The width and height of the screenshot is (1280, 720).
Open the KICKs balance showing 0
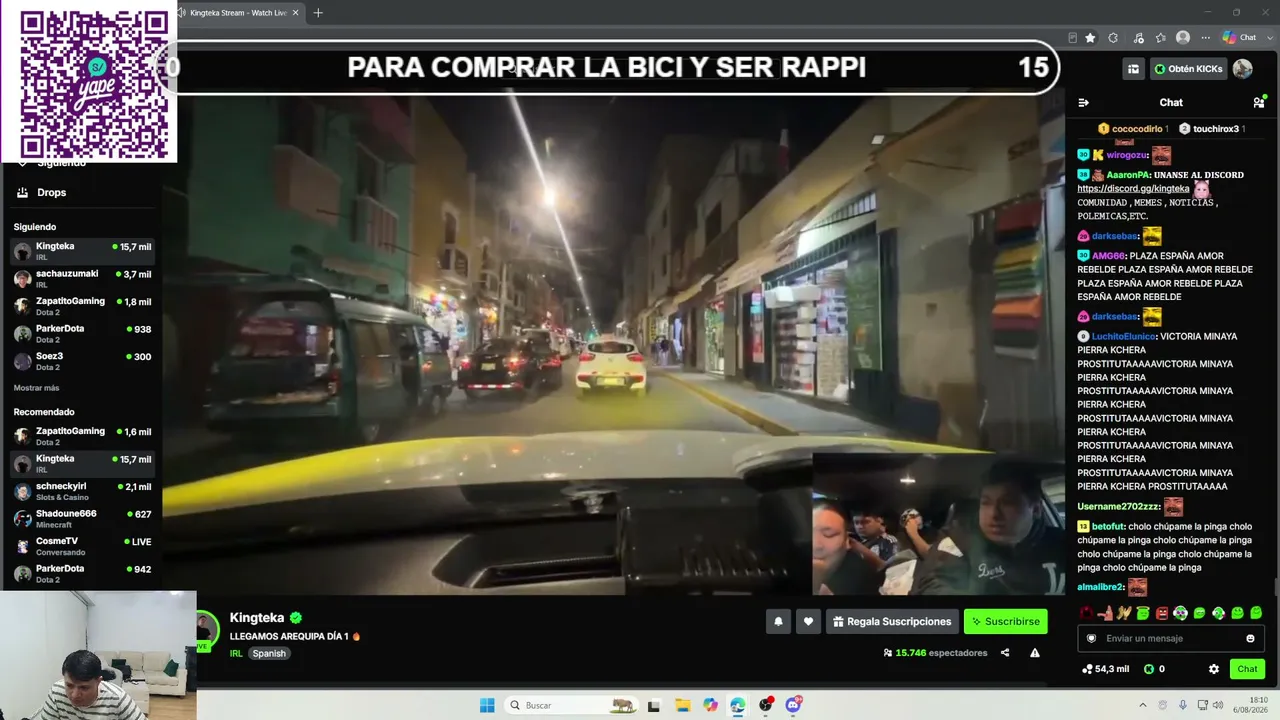point(1155,669)
